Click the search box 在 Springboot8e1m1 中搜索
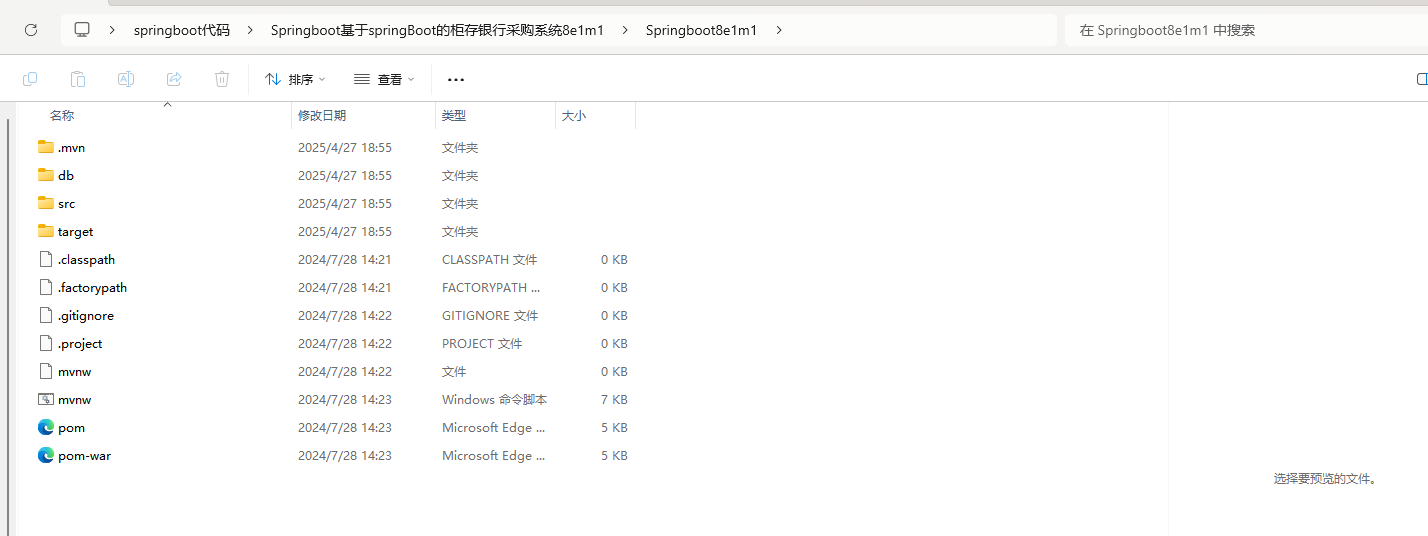Screen dimensions: 1428x536 [1246, 30]
